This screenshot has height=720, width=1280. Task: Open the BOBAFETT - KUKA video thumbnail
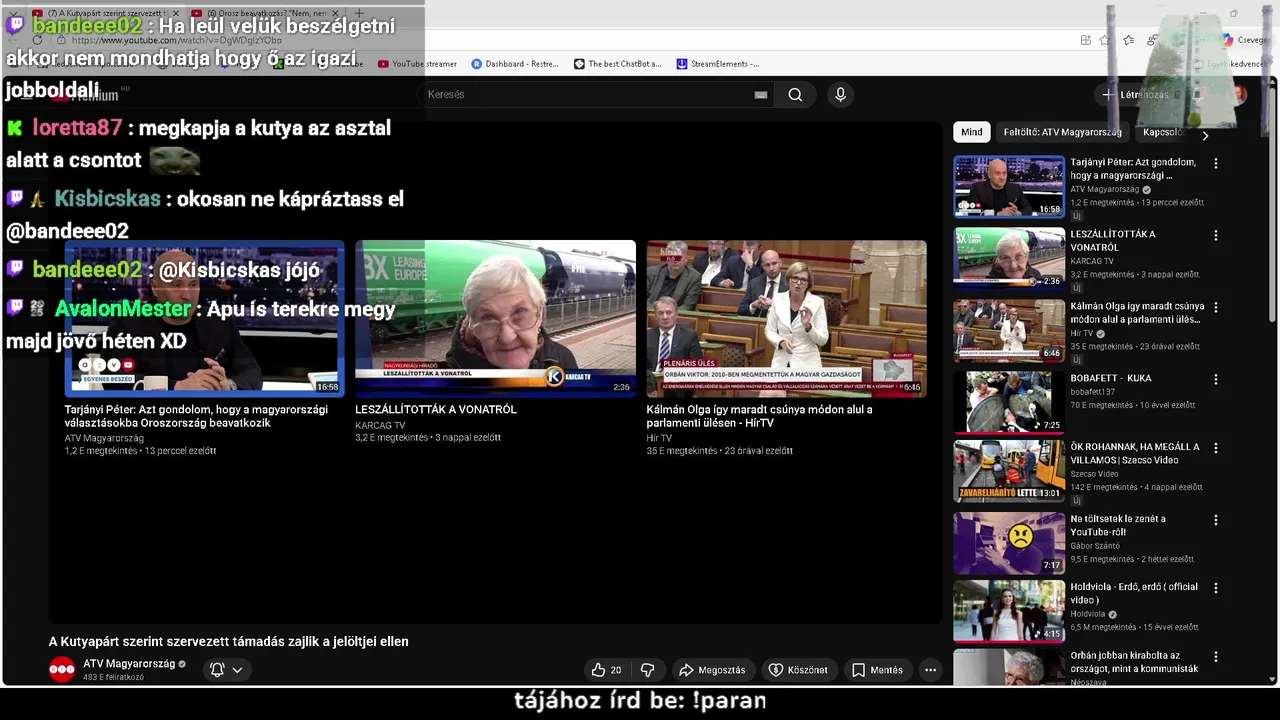(1009, 402)
